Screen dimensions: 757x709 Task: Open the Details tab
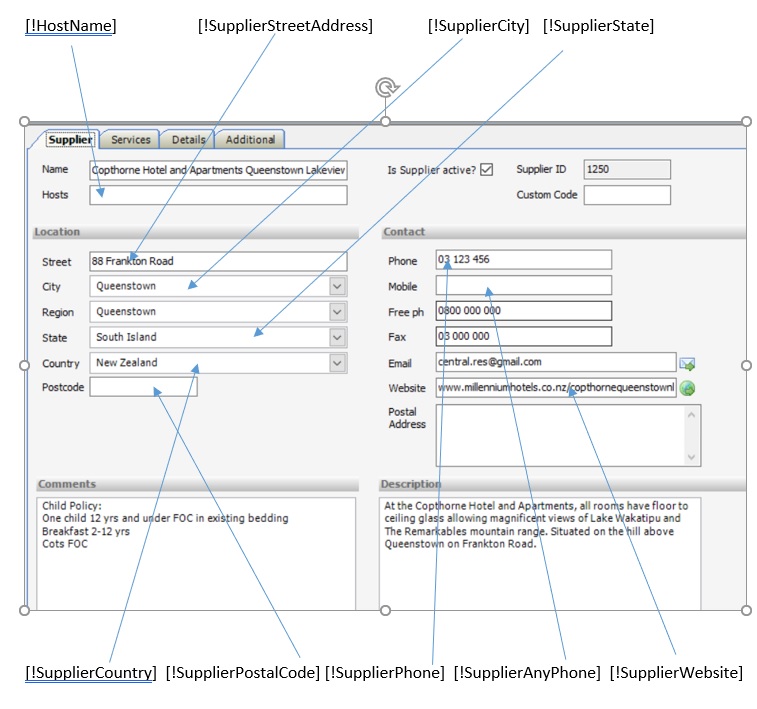point(188,140)
